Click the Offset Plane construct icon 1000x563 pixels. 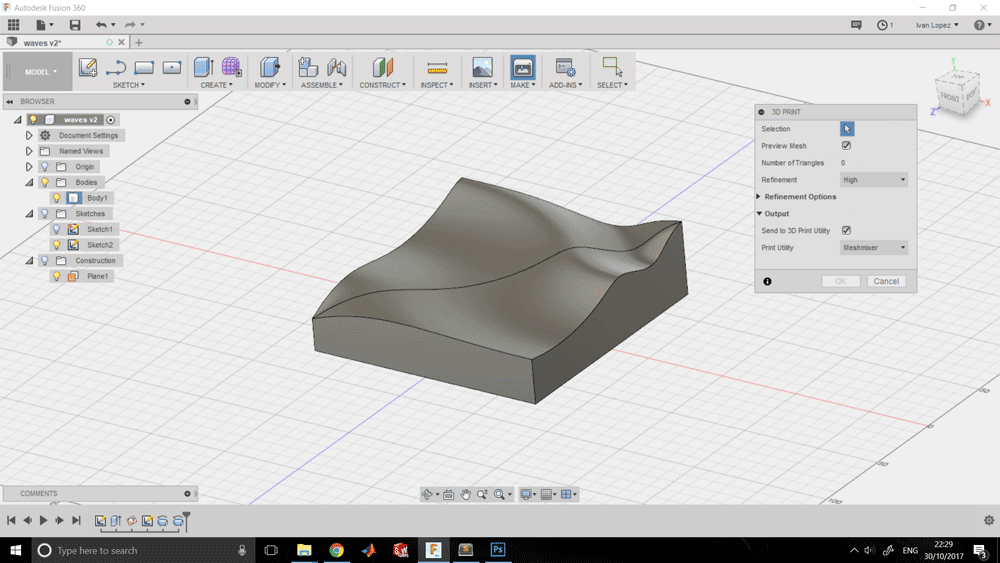(382, 67)
